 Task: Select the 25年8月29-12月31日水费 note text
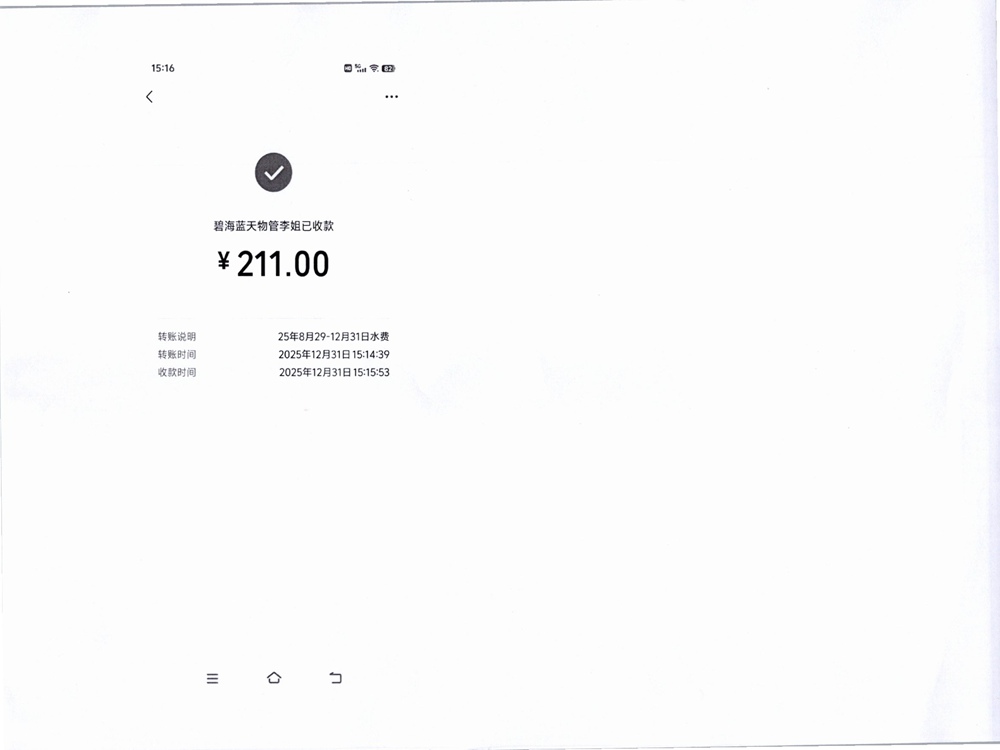pyautogui.click(x=334, y=337)
